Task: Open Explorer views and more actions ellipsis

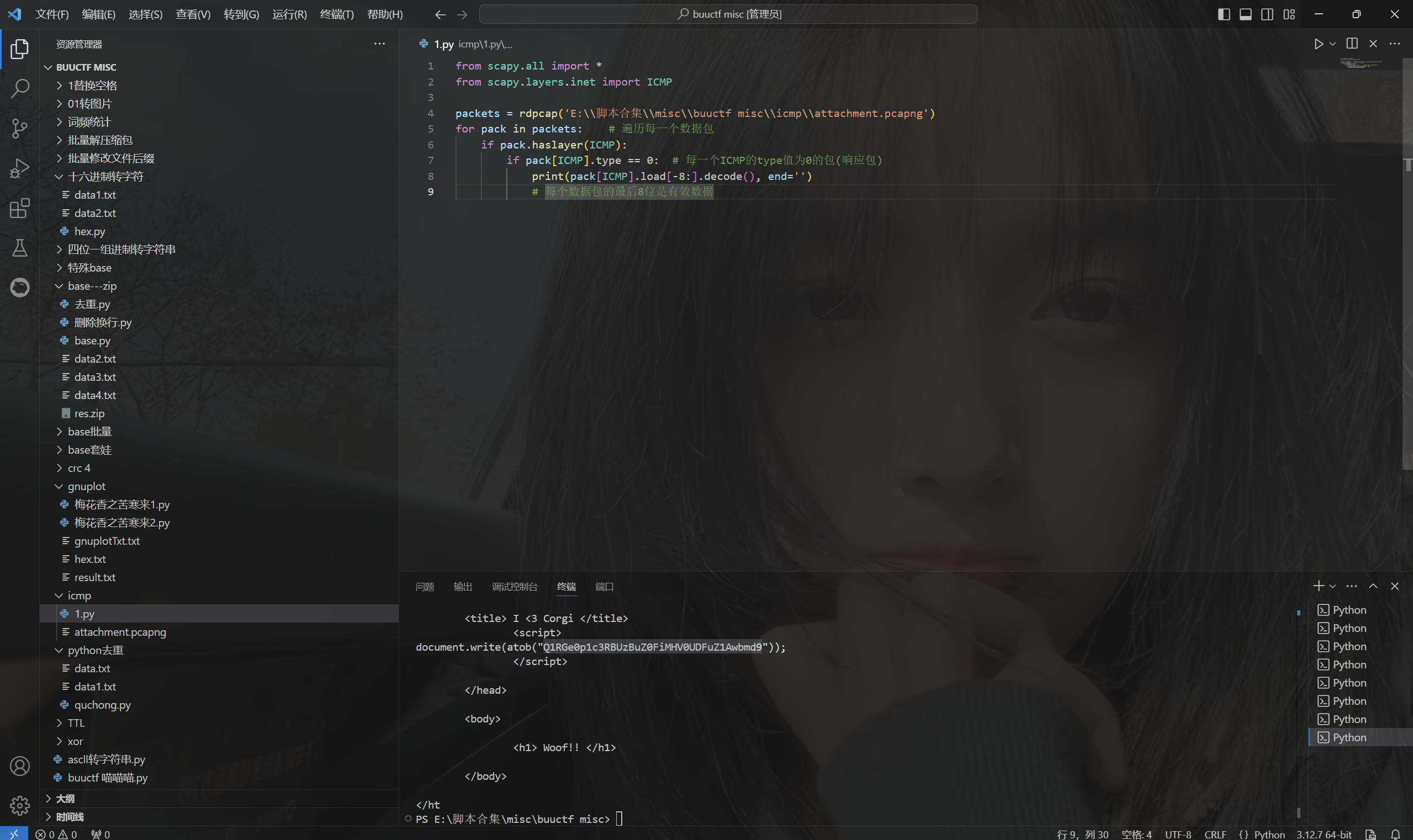Action: (x=379, y=44)
